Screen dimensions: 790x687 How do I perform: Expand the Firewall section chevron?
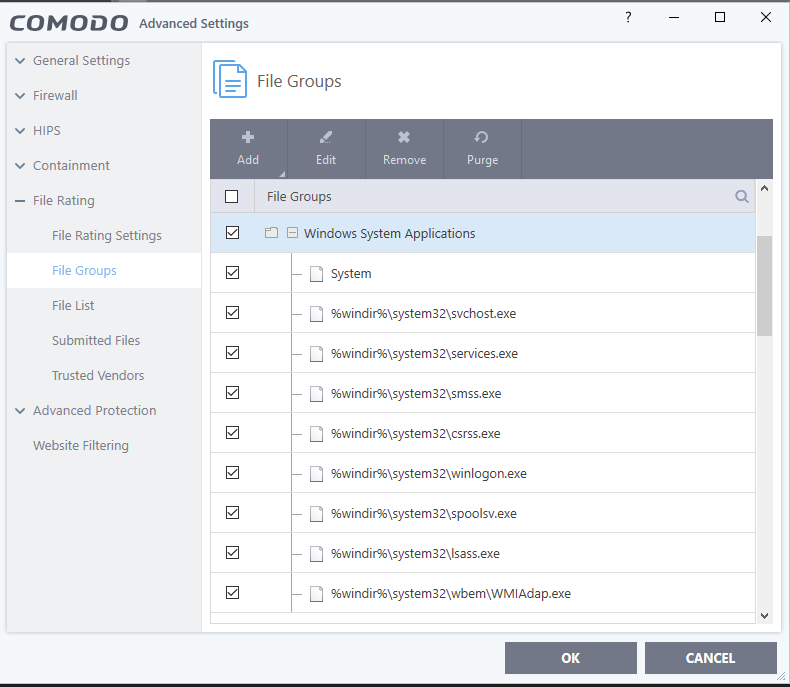click(20, 96)
